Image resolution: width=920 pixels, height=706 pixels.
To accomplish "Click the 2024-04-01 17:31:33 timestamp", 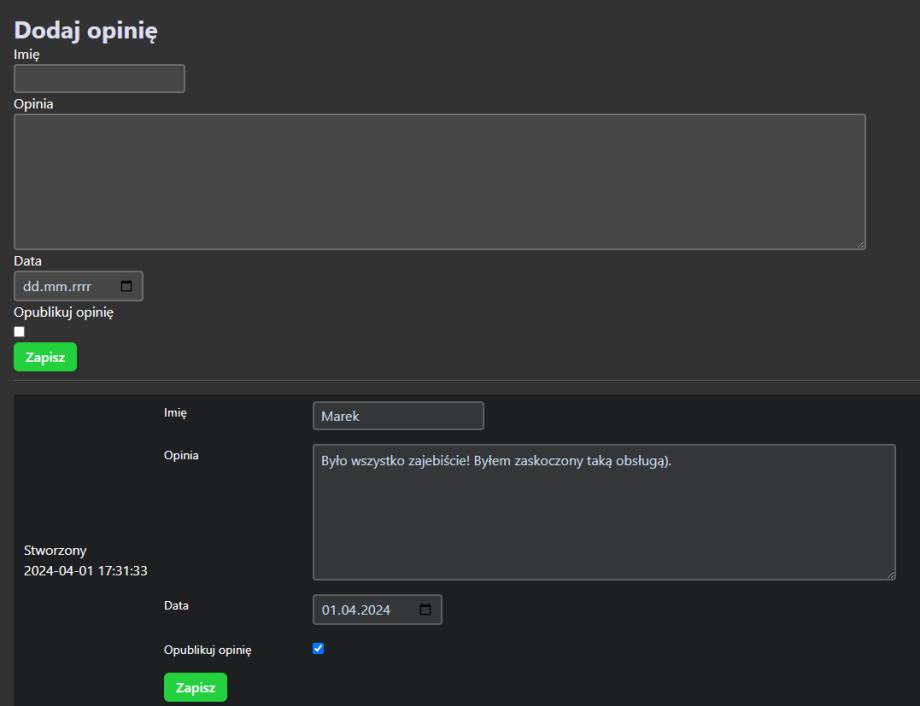I will tap(85, 571).
